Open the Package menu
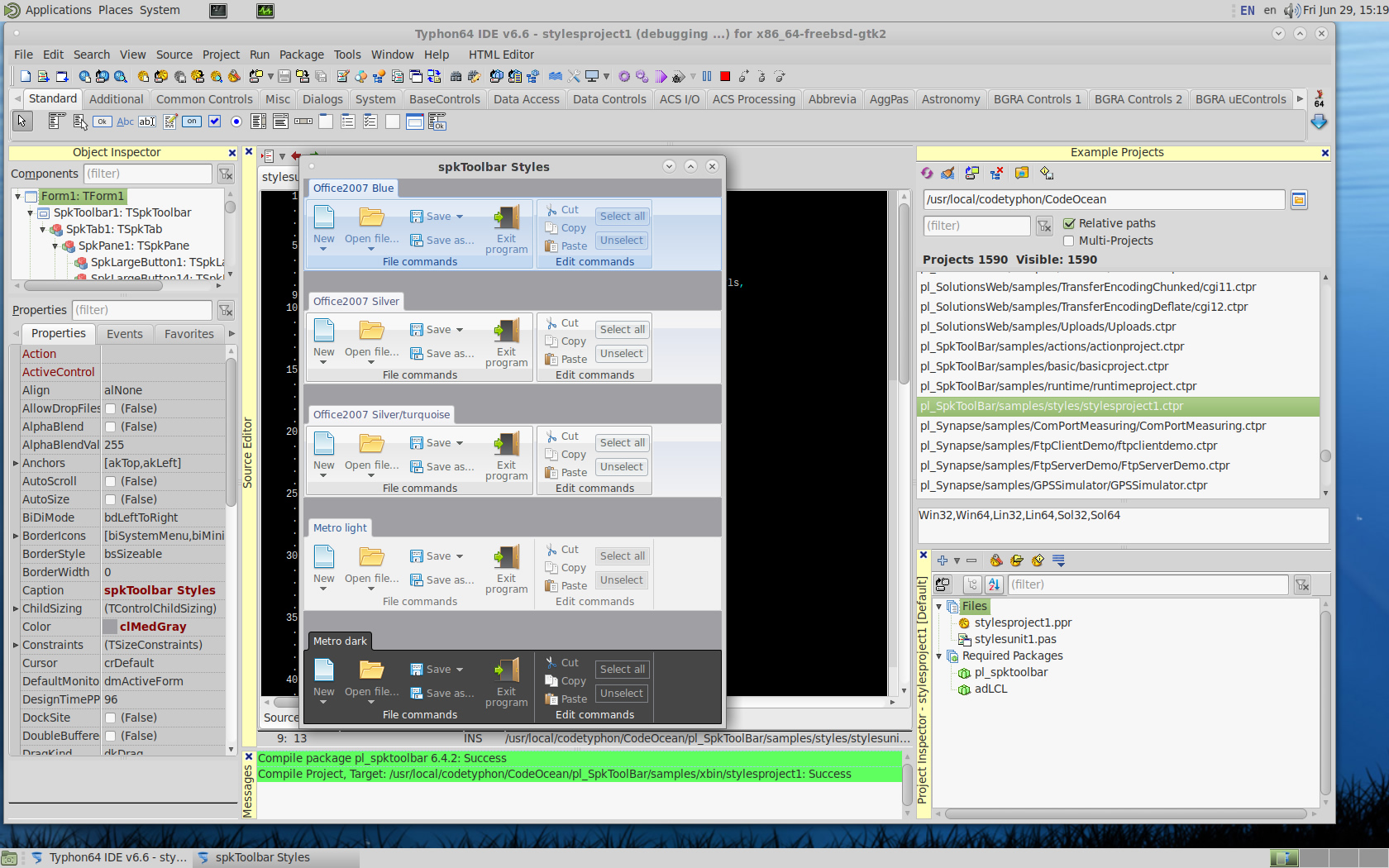 (x=301, y=55)
